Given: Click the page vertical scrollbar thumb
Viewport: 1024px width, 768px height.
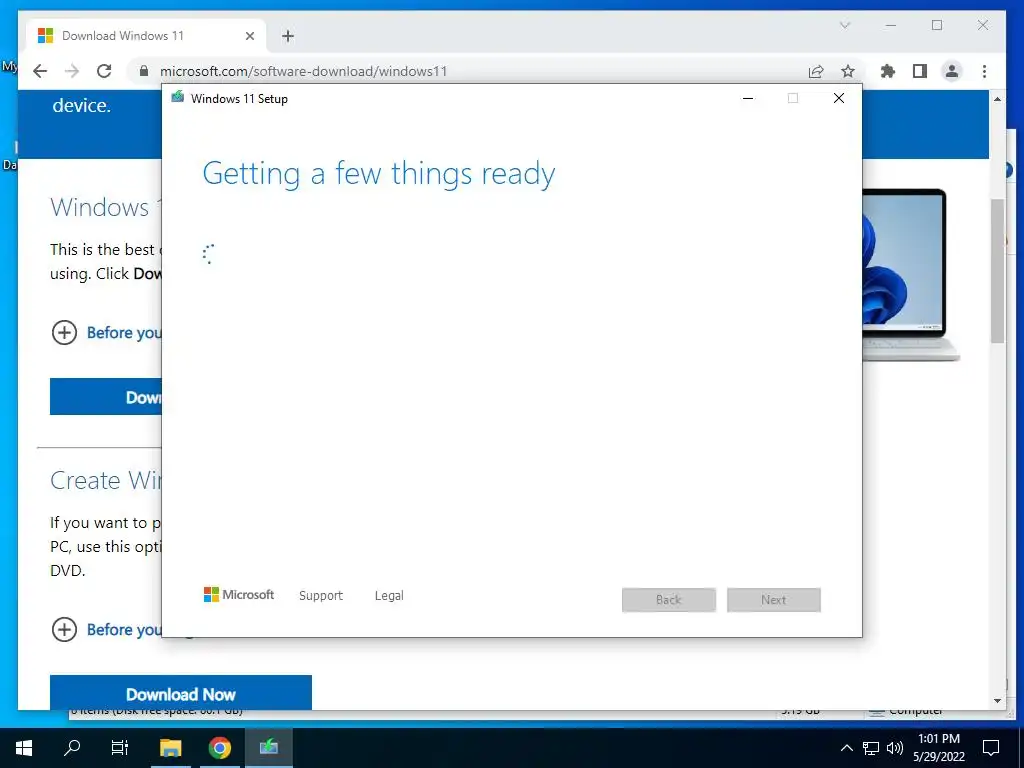Looking at the screenshot, I should pyautogui.click(x=997, y=270).
